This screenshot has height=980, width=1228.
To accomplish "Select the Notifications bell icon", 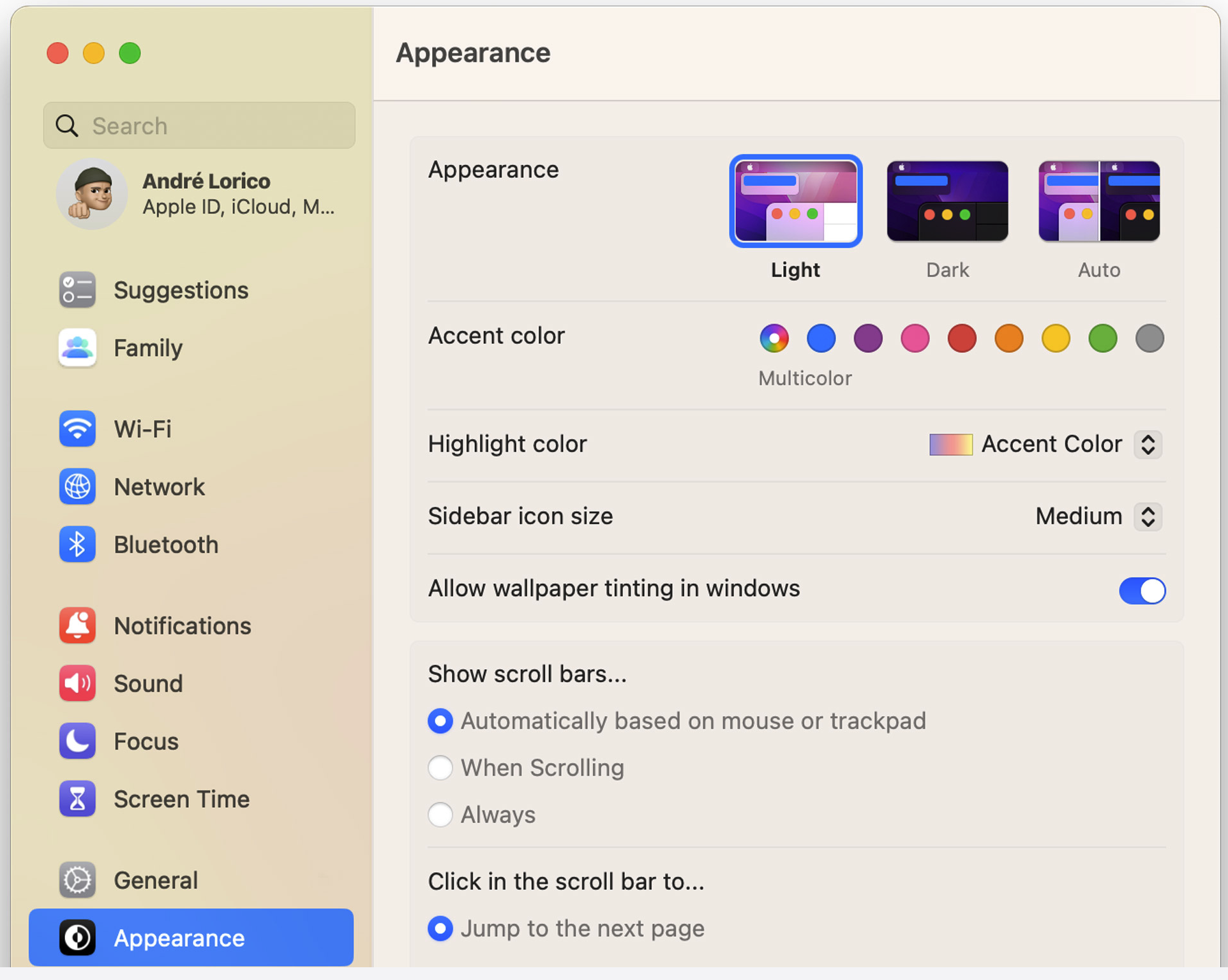I will pyautogui.click(x=77, y=625).
